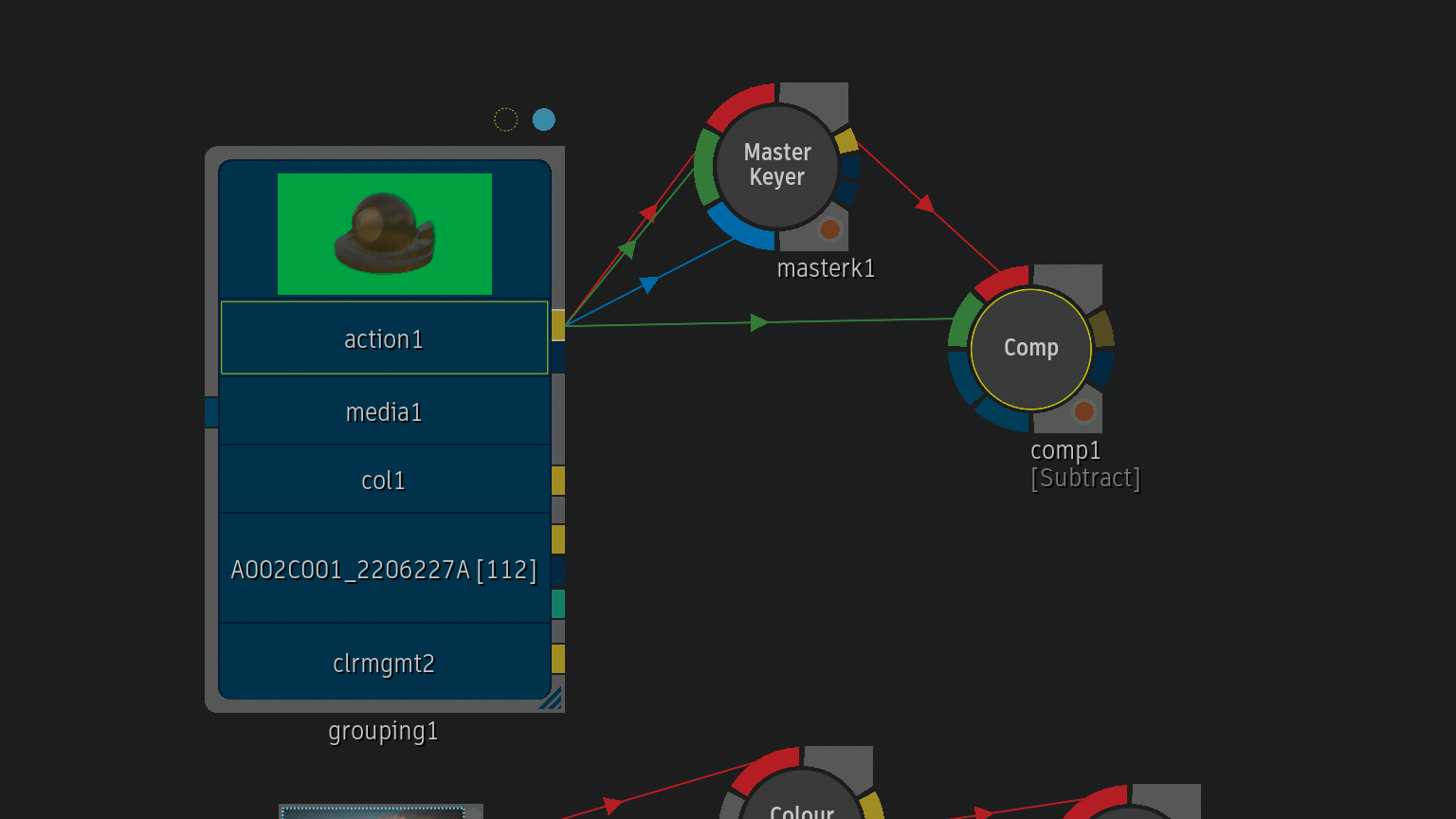
Task: Click the yellow output tab of A002C001_2206227A row
Action: tap(558, 539)
